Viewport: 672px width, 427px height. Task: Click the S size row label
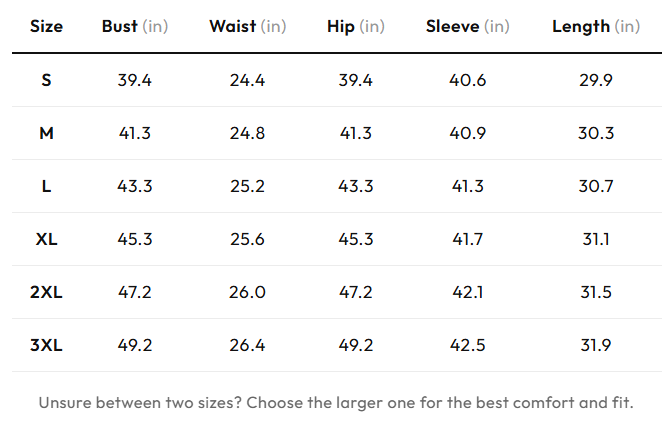point(46,80)
